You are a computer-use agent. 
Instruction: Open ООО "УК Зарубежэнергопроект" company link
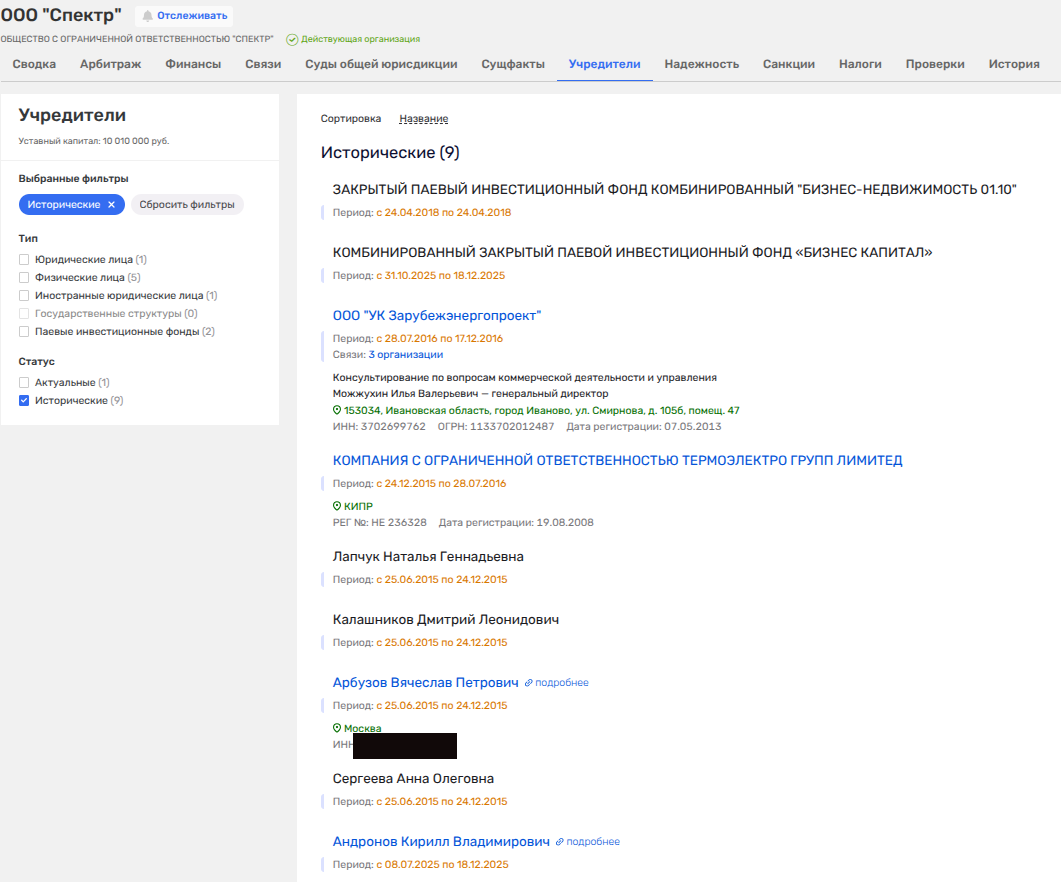[437, 316]
